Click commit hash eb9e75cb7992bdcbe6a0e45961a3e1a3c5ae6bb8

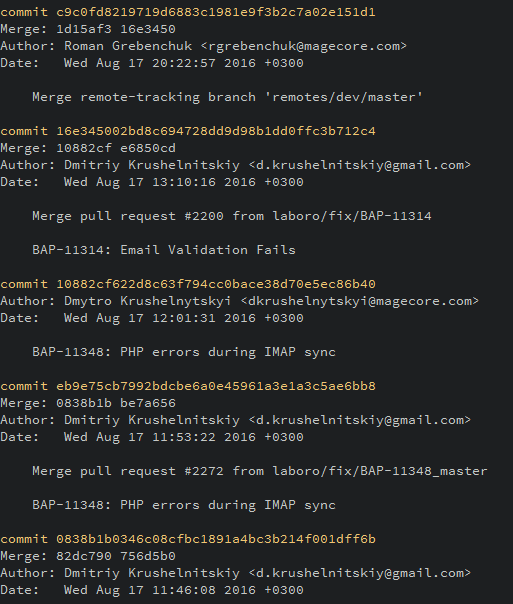pos(216,386)
